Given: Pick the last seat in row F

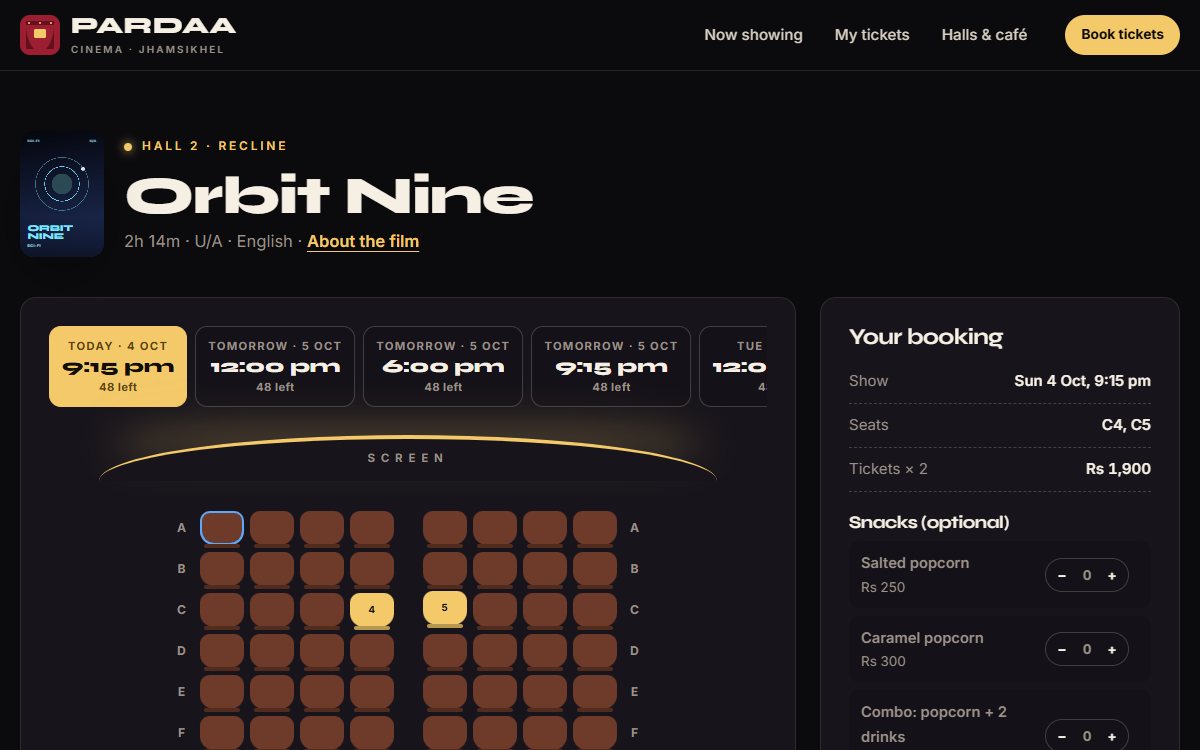Looking at the screenshot, I should 595,732.
